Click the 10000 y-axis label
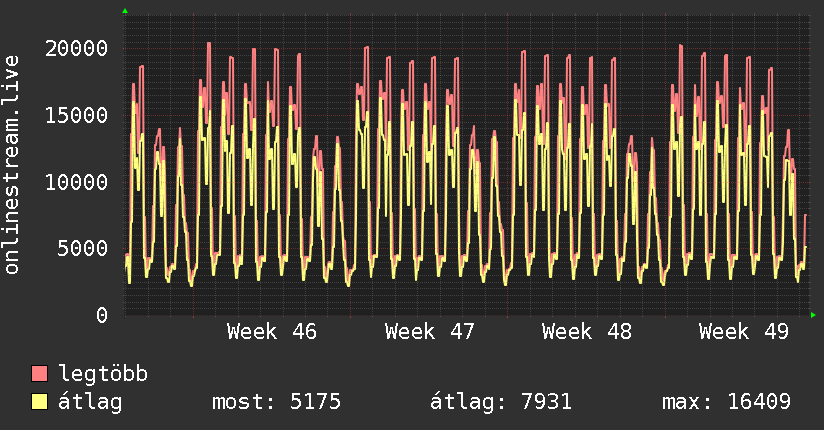 pyautogui.click(x=76, y=182)
